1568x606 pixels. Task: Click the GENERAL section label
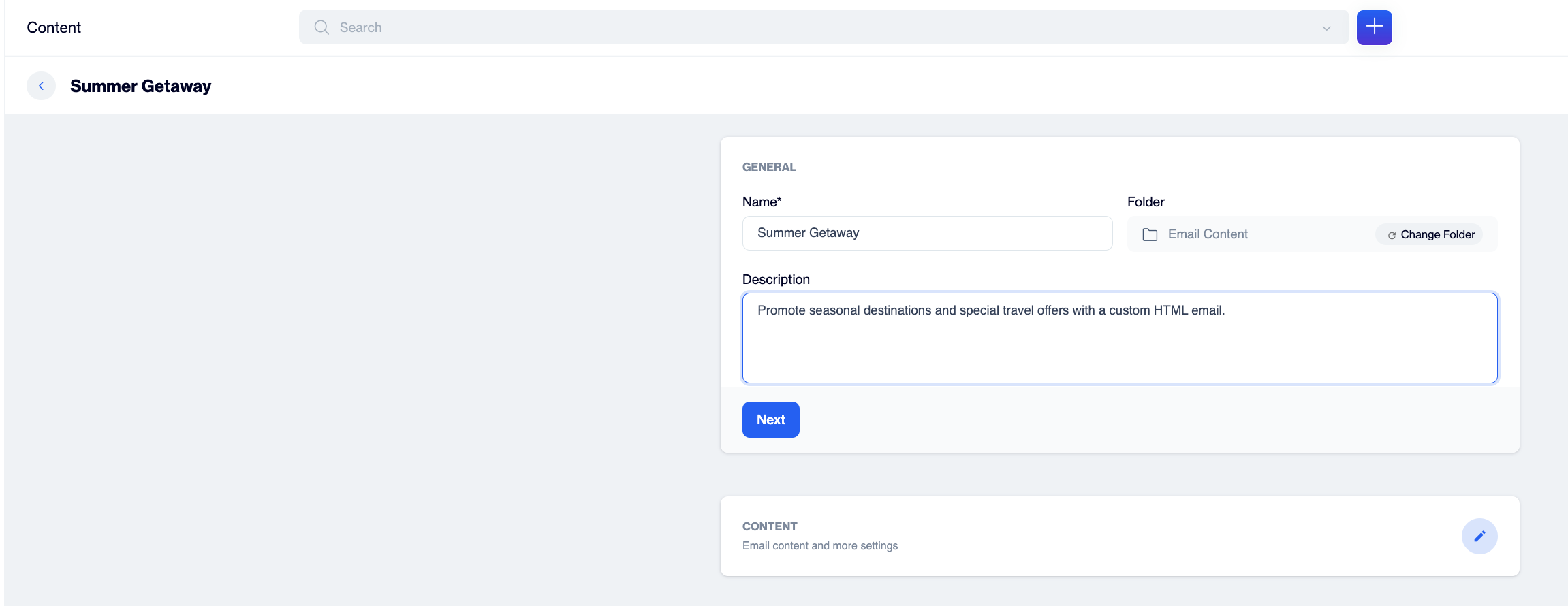[x=769, y=167]
